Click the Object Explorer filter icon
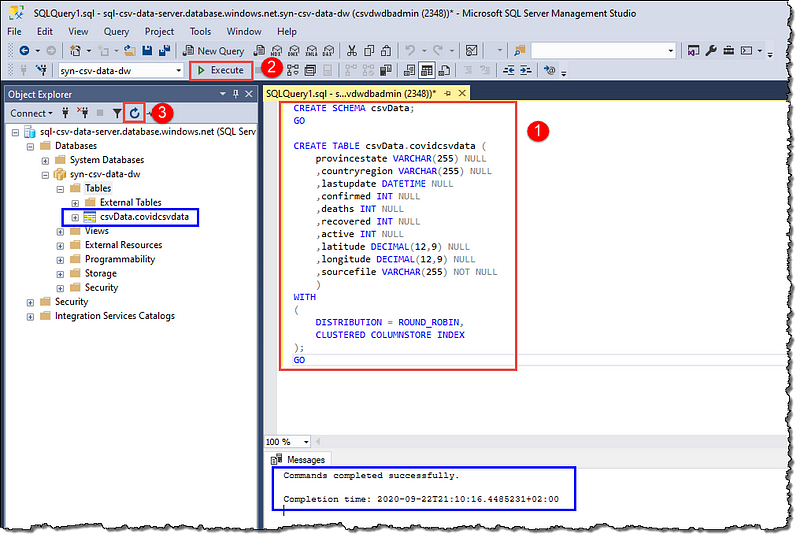Viewport: 800px width, 538px height. point(117,113)
